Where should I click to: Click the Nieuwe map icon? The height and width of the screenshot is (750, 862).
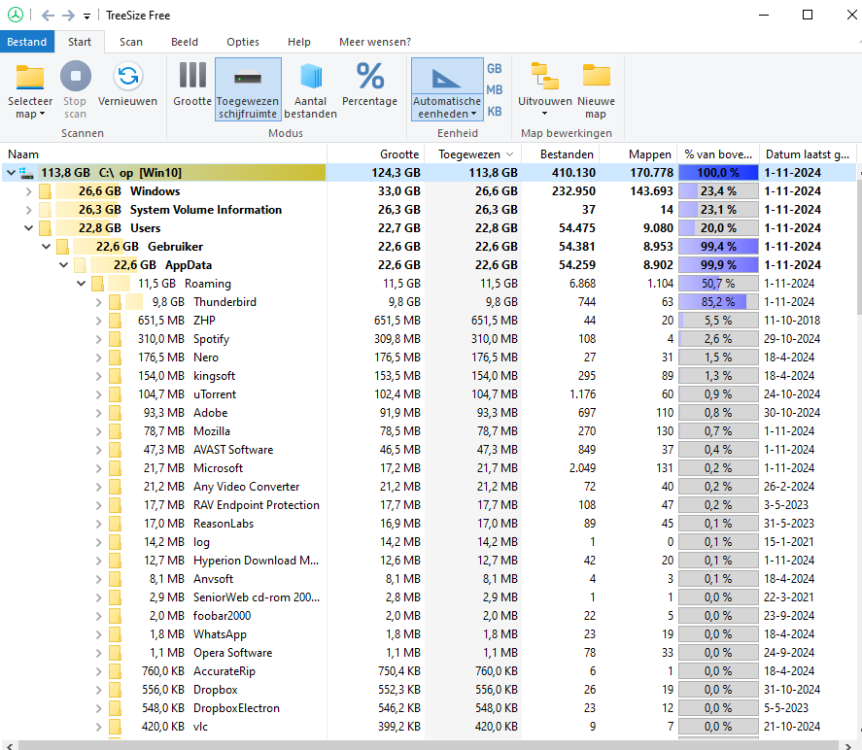596,77
